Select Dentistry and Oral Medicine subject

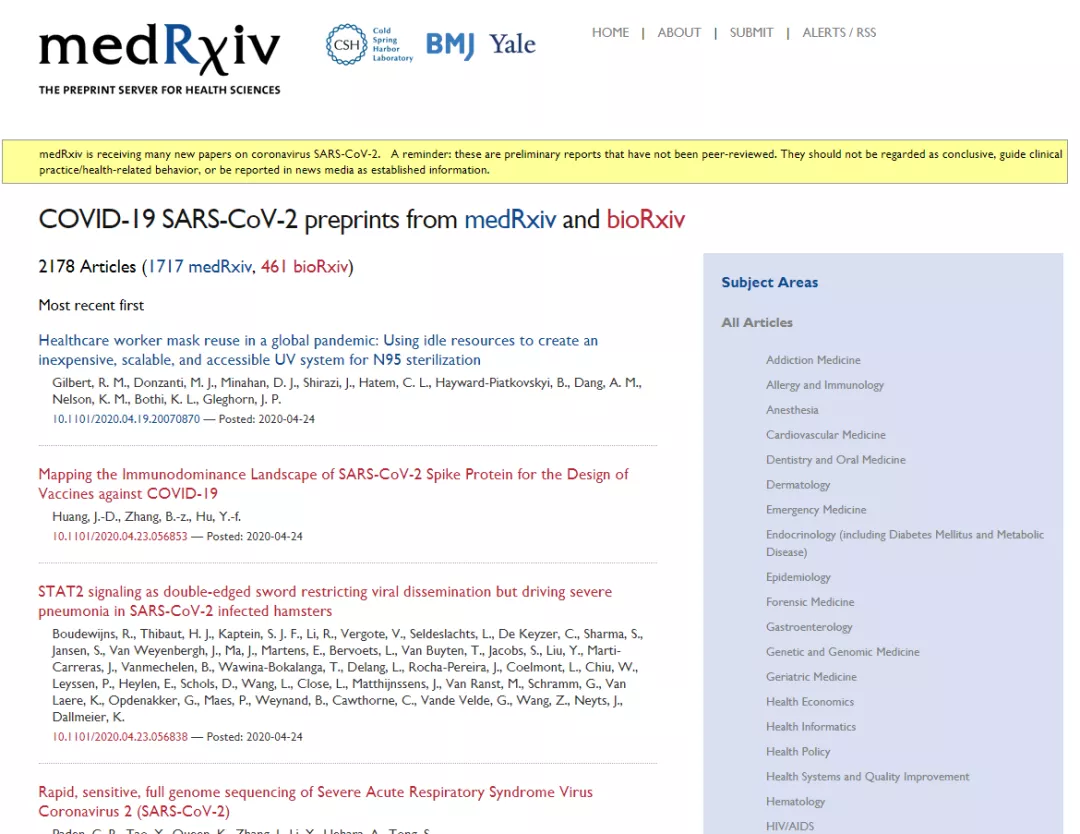tap(835, 459)
